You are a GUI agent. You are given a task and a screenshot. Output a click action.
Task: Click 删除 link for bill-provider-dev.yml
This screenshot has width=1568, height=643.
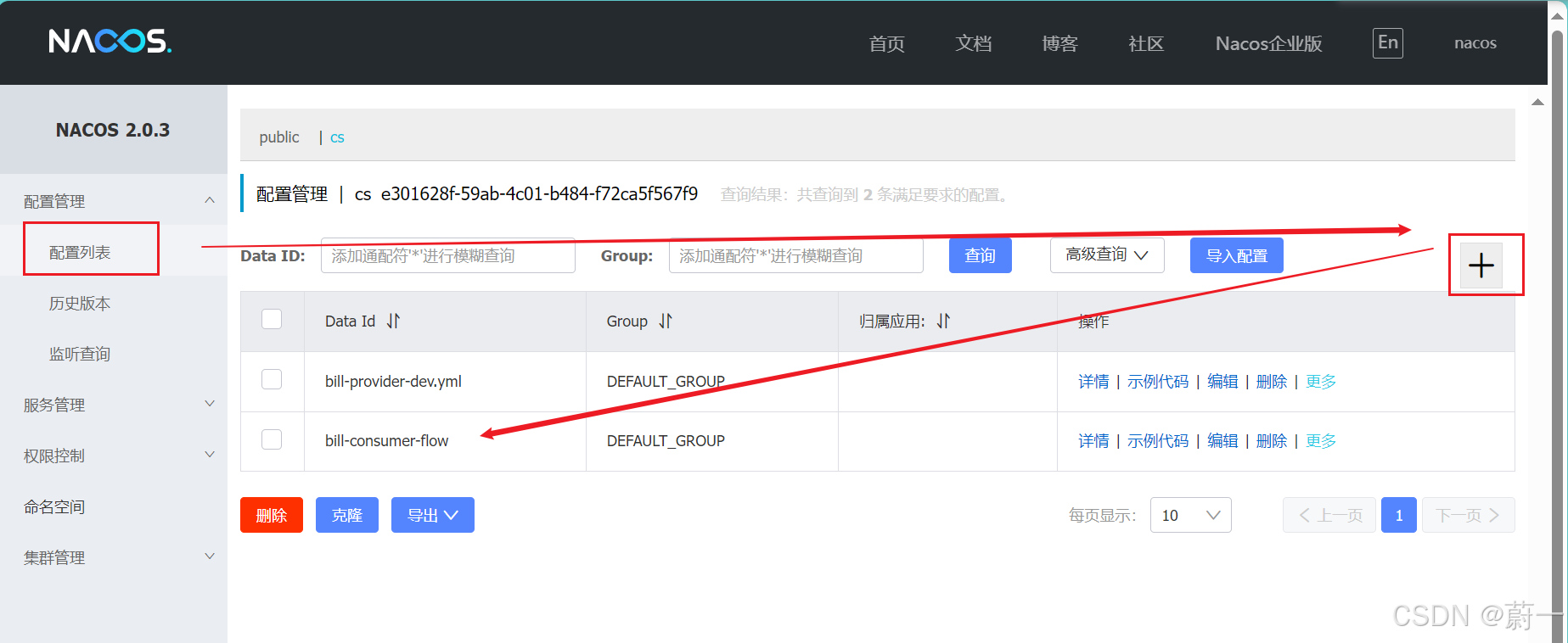tap(1272, 382)
